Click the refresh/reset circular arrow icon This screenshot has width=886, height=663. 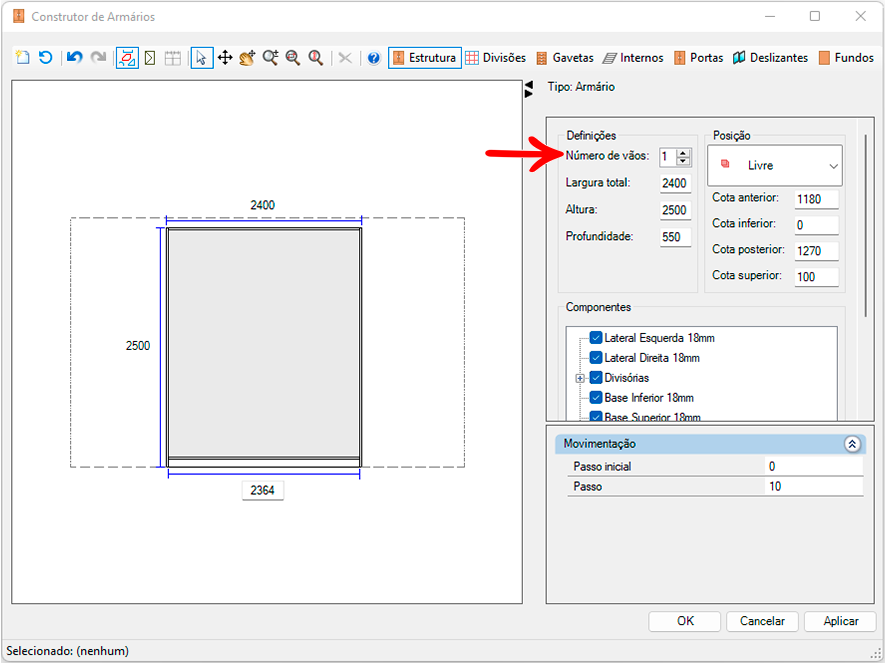pyautogui.click(x=45, y=58)
